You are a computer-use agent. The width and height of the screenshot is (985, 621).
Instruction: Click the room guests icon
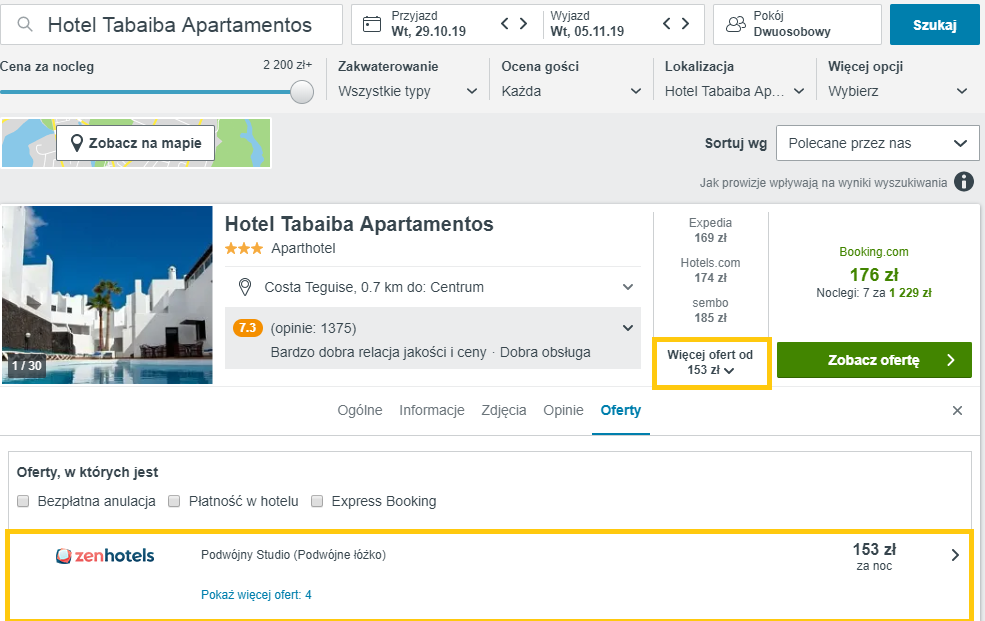(736, 24)
